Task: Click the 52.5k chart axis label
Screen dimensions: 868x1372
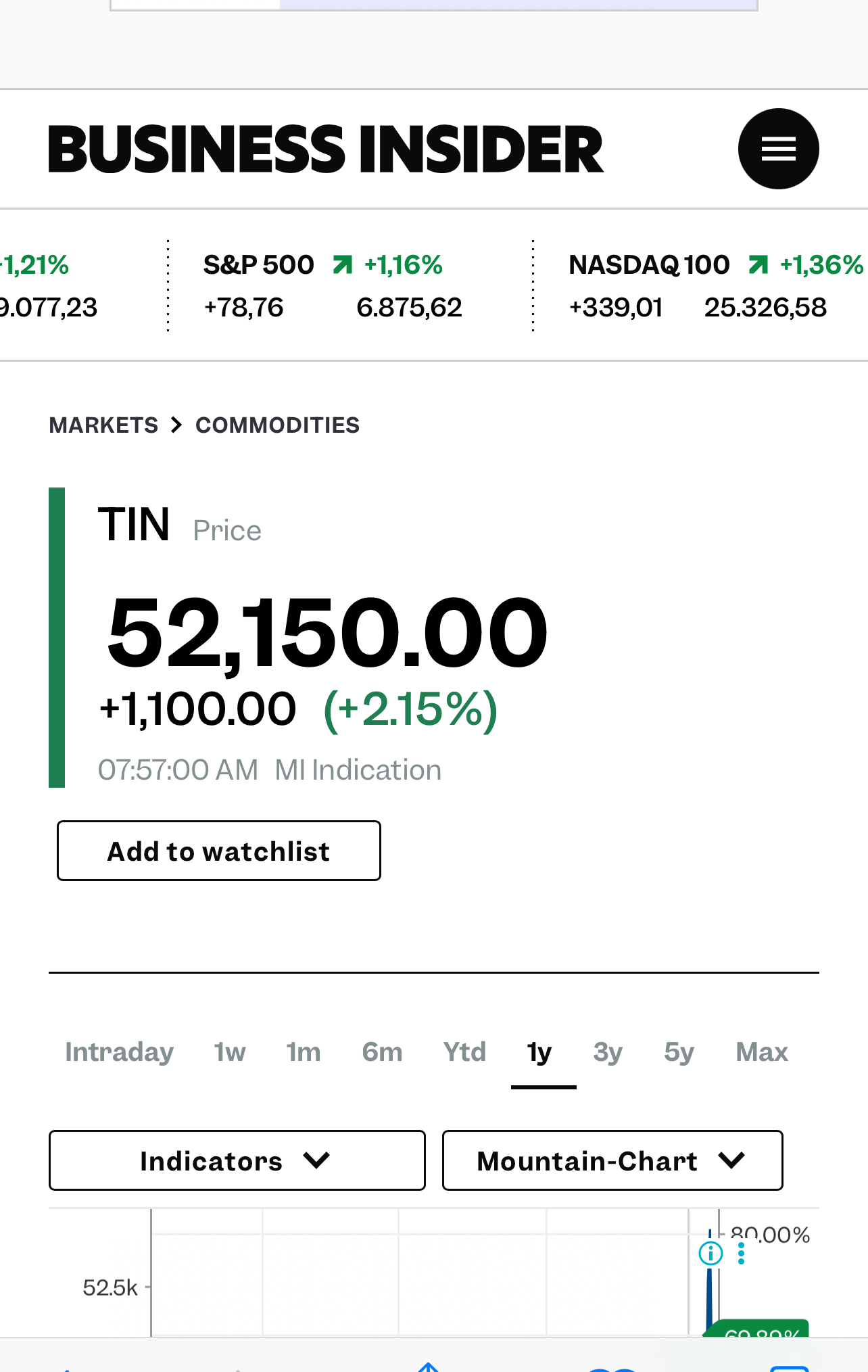Action: pyautogui.click(x=110, y=1287)
